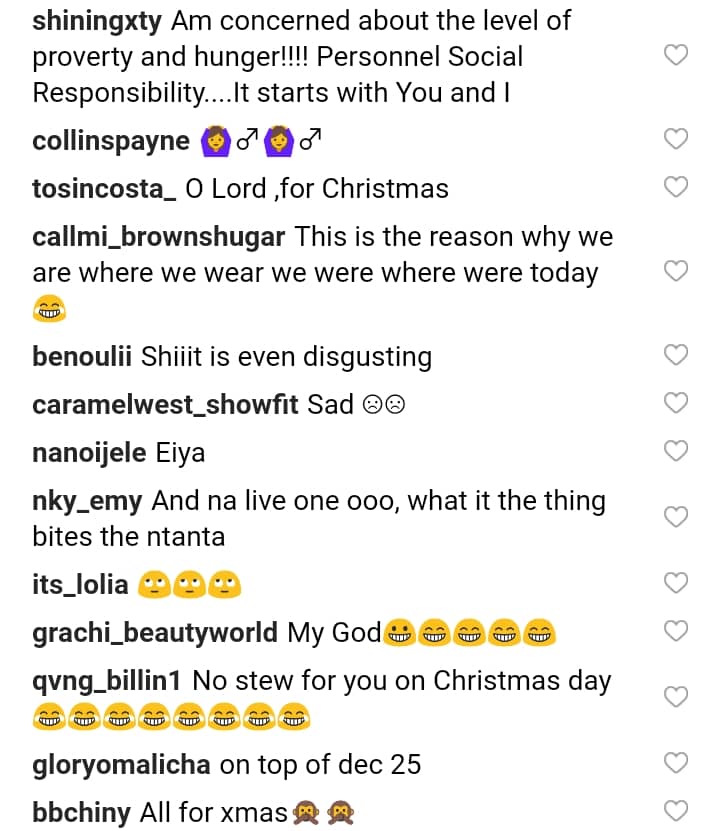Tap heart next to caramelwest_showfit's 'Sad' comment
The height and width of the screenshot is (831, 720).
click(677, 403)
